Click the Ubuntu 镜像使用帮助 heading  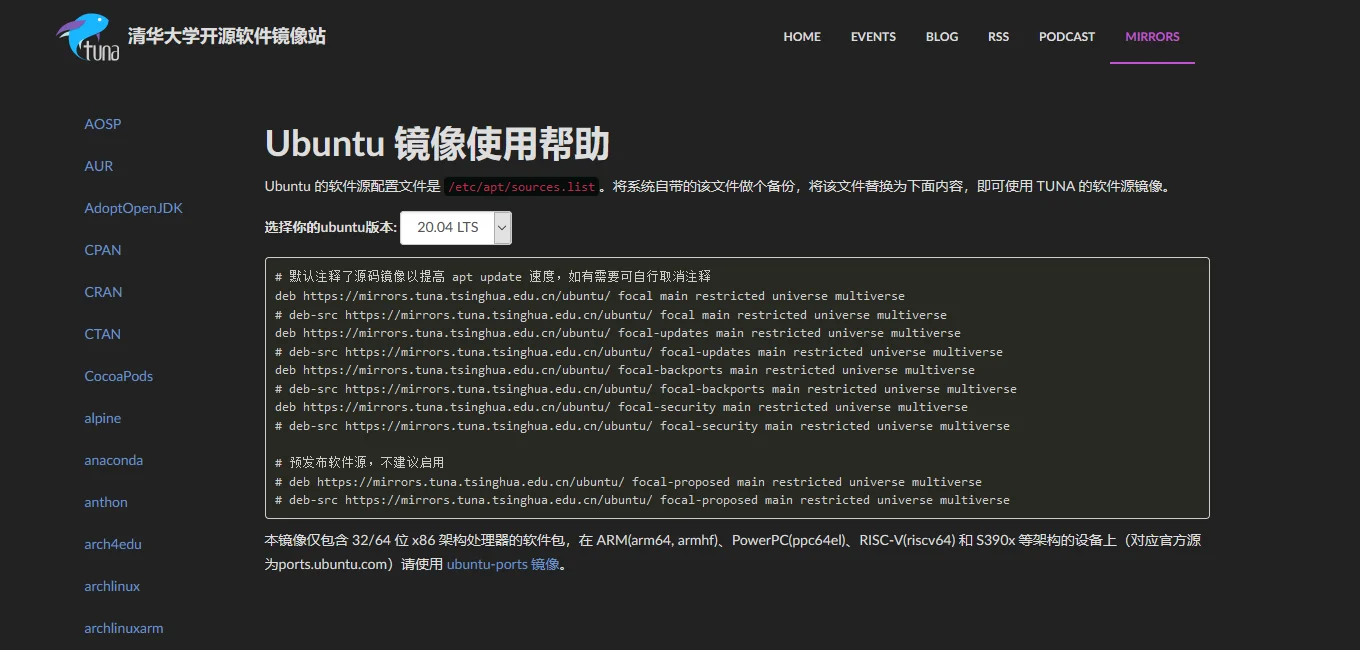point(437,144)
